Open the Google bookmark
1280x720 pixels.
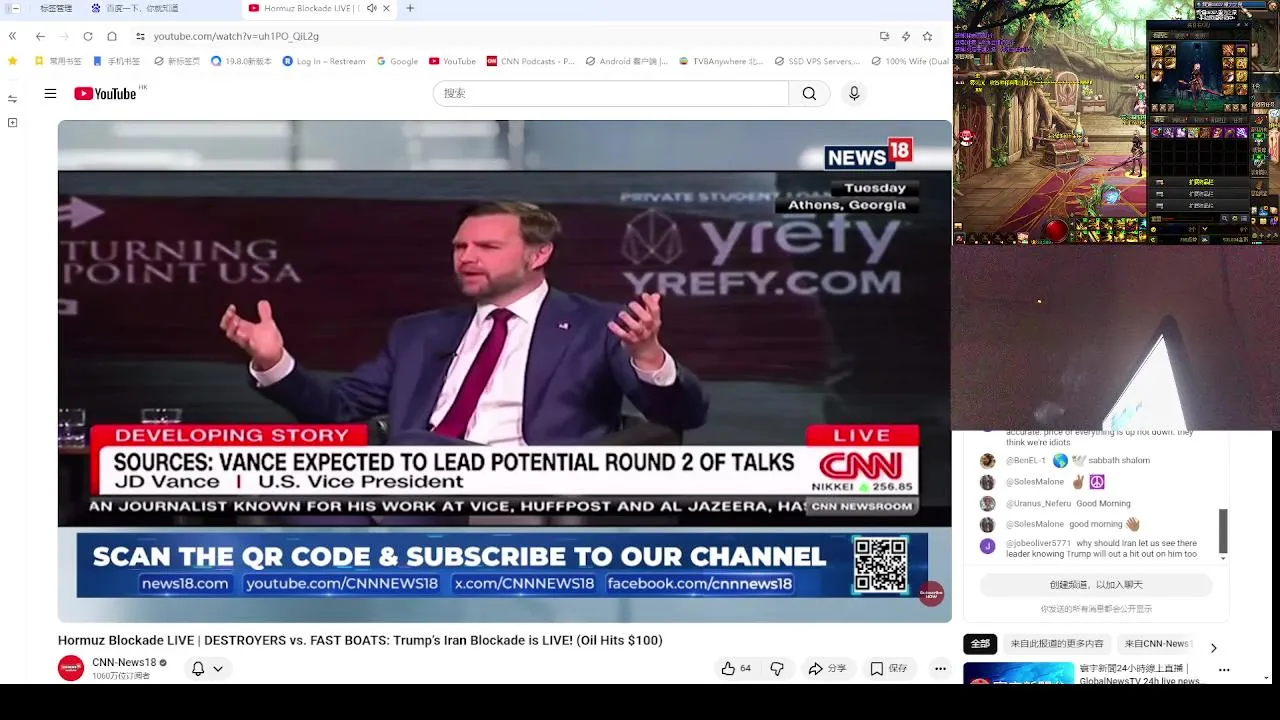(397, 61)
